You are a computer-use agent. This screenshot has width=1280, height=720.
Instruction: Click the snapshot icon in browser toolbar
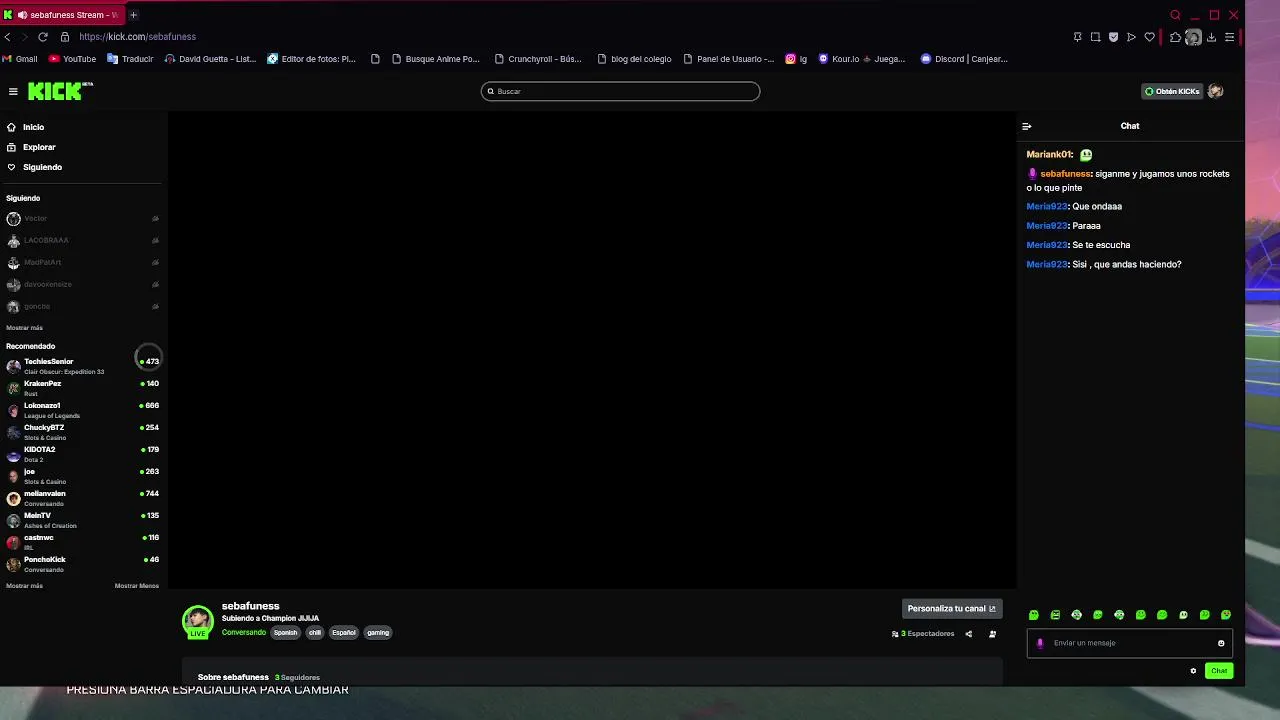coord(1095,37)
